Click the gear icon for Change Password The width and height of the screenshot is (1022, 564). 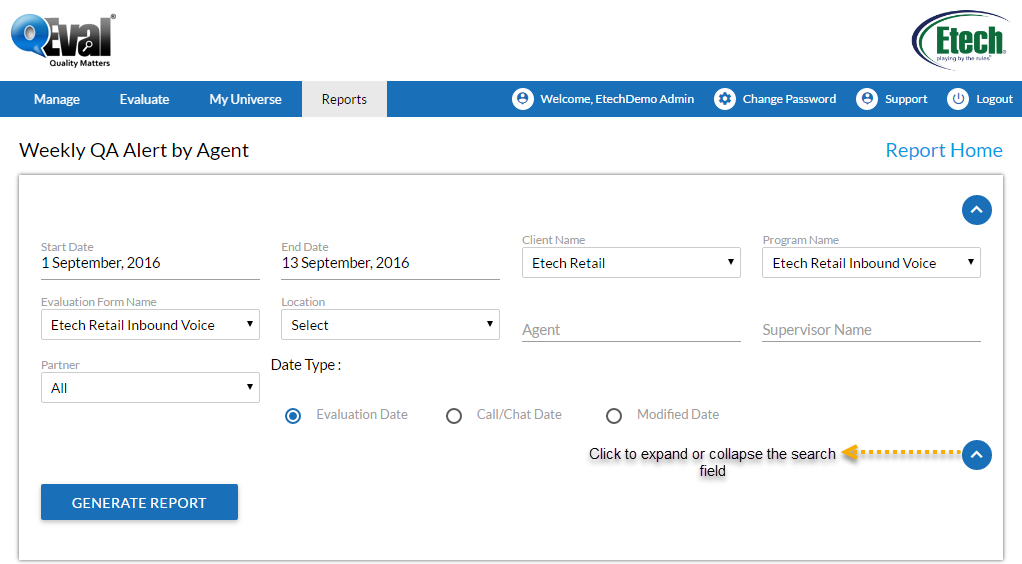(x=725, y=99)
